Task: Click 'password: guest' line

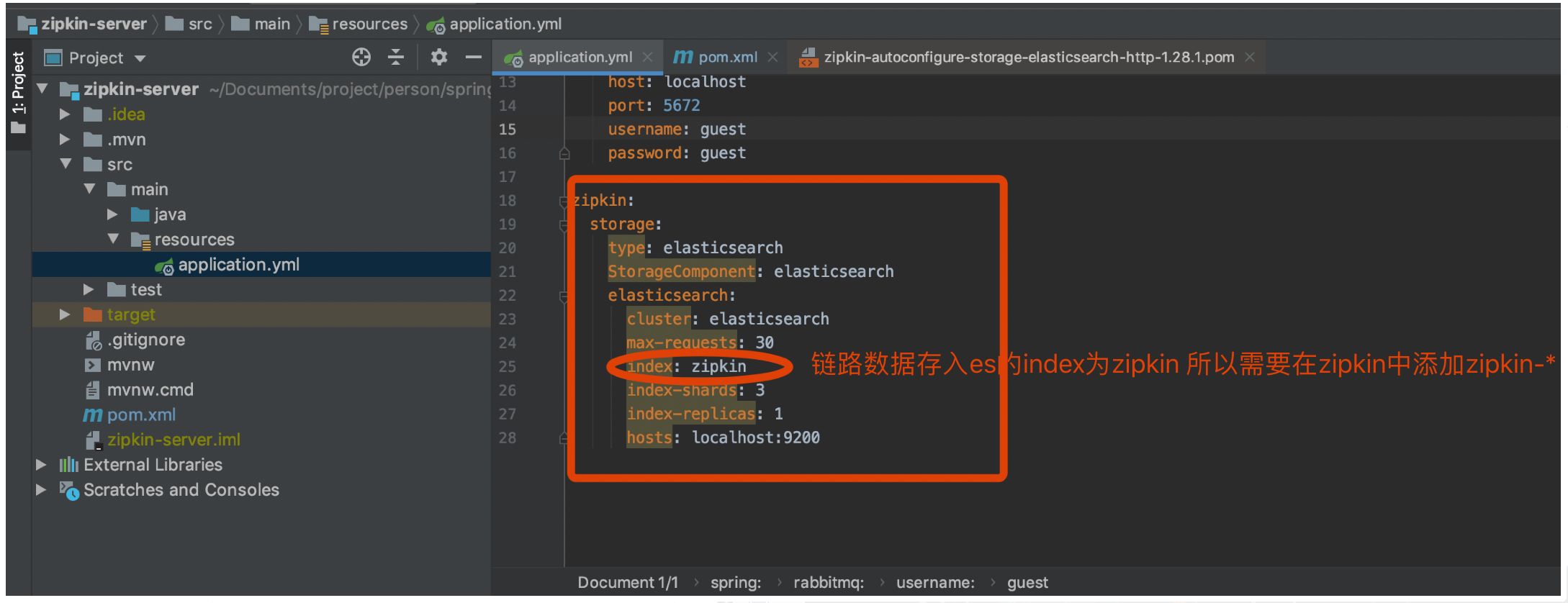Action: click(x=677, y=153)
